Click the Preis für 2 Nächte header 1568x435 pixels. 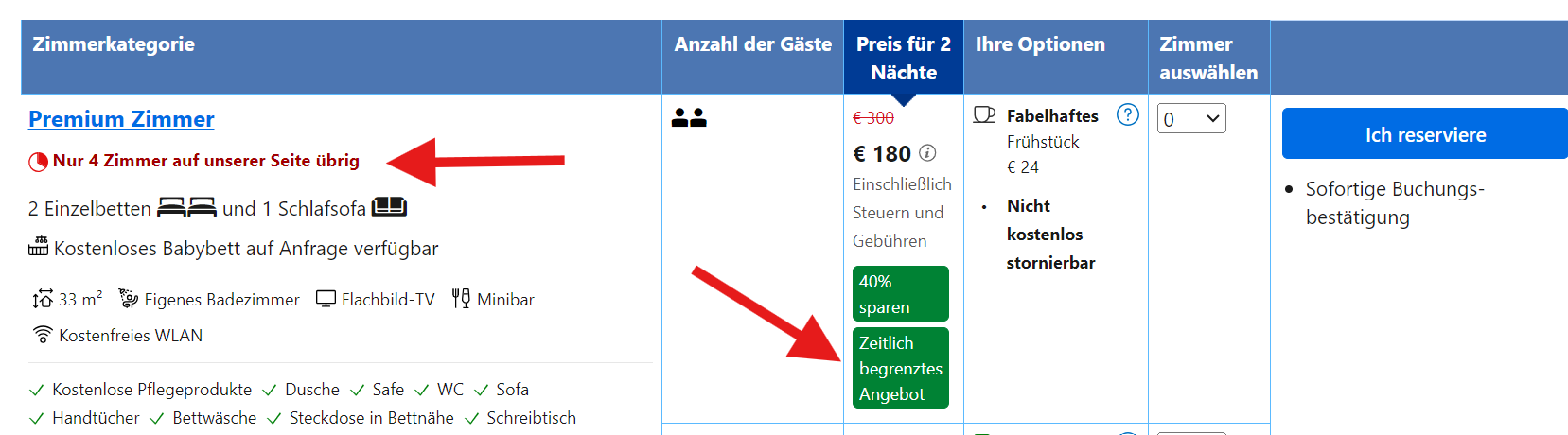[x=903, y=58]
